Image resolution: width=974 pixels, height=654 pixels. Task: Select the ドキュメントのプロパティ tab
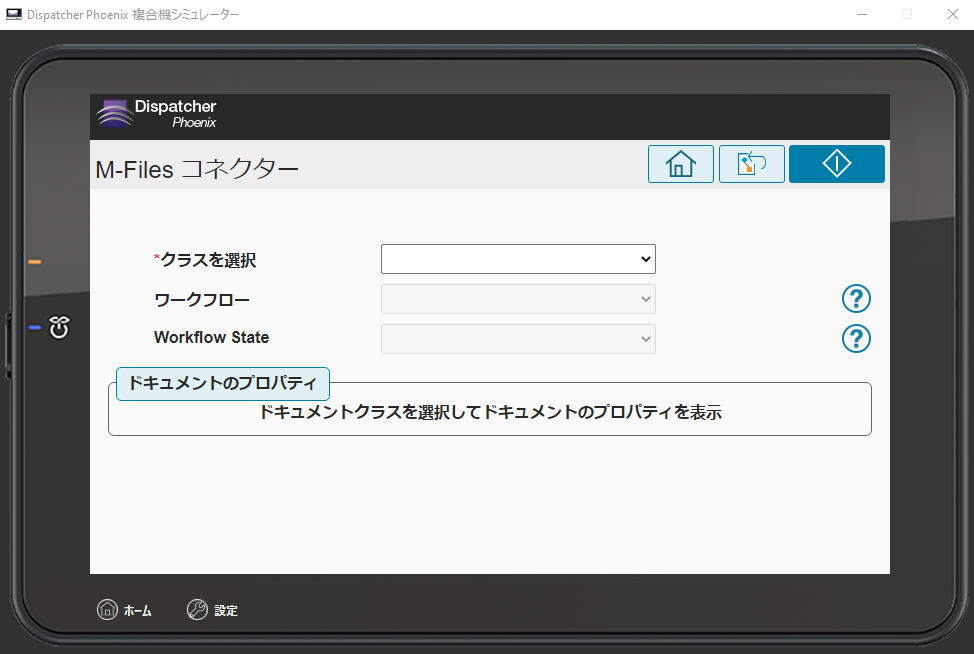coord(222,383)
